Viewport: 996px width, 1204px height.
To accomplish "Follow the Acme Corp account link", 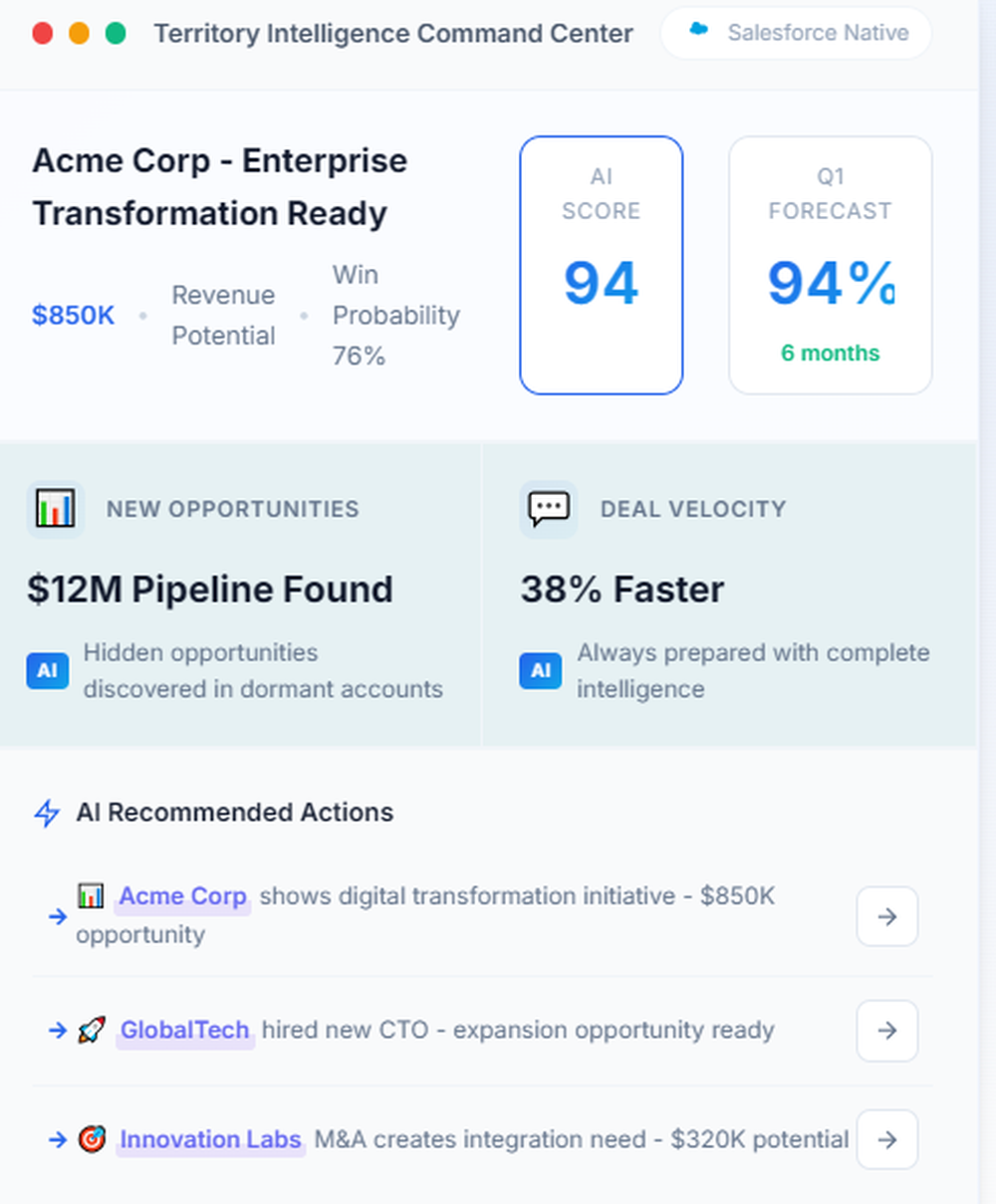I will (x=182, y=896).
